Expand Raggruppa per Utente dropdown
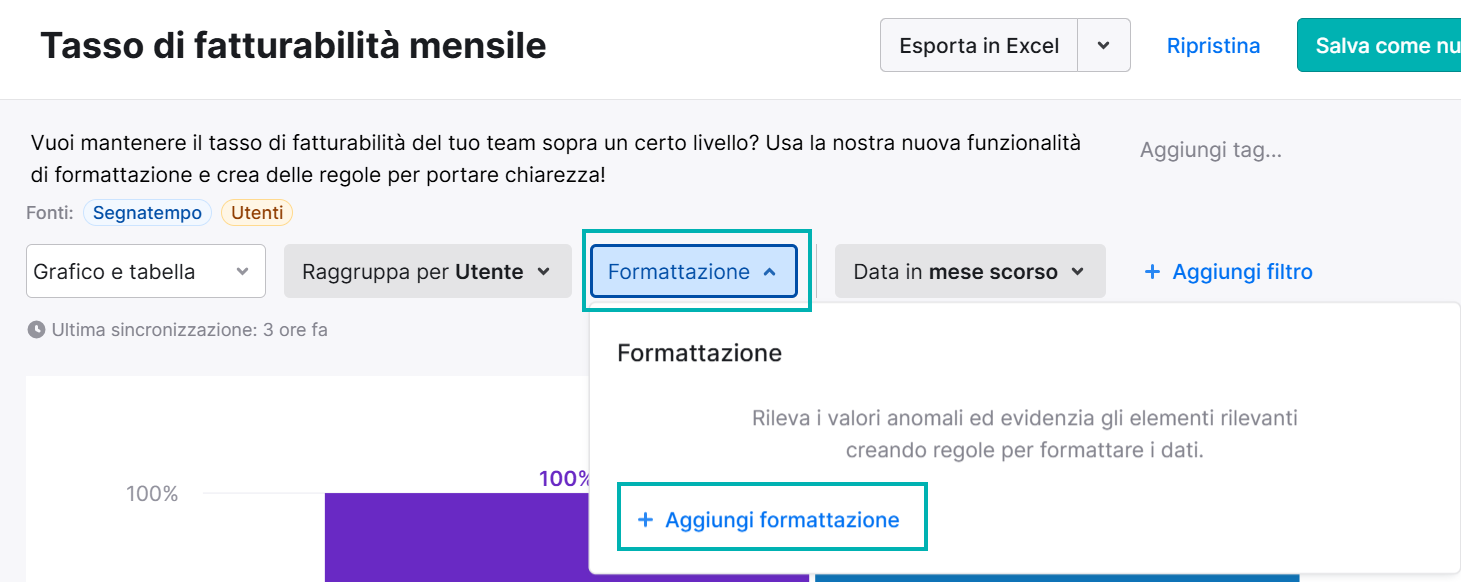This screenshot has width=1461, height=582. [x=428, y=271]
